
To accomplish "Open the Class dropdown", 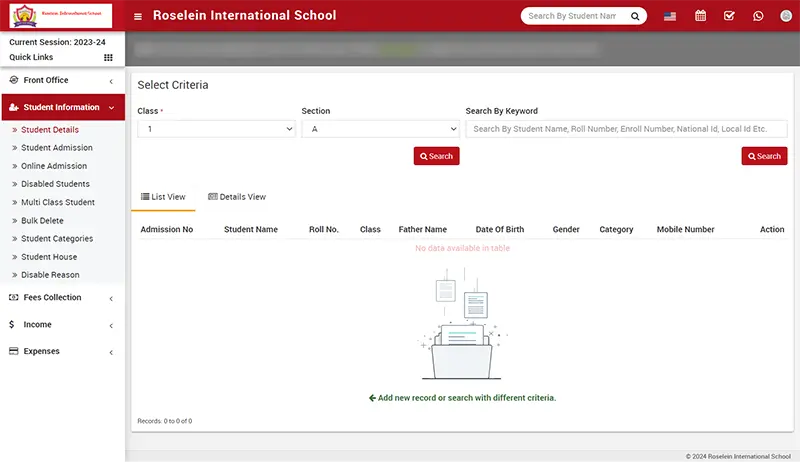I will point(216,129).
